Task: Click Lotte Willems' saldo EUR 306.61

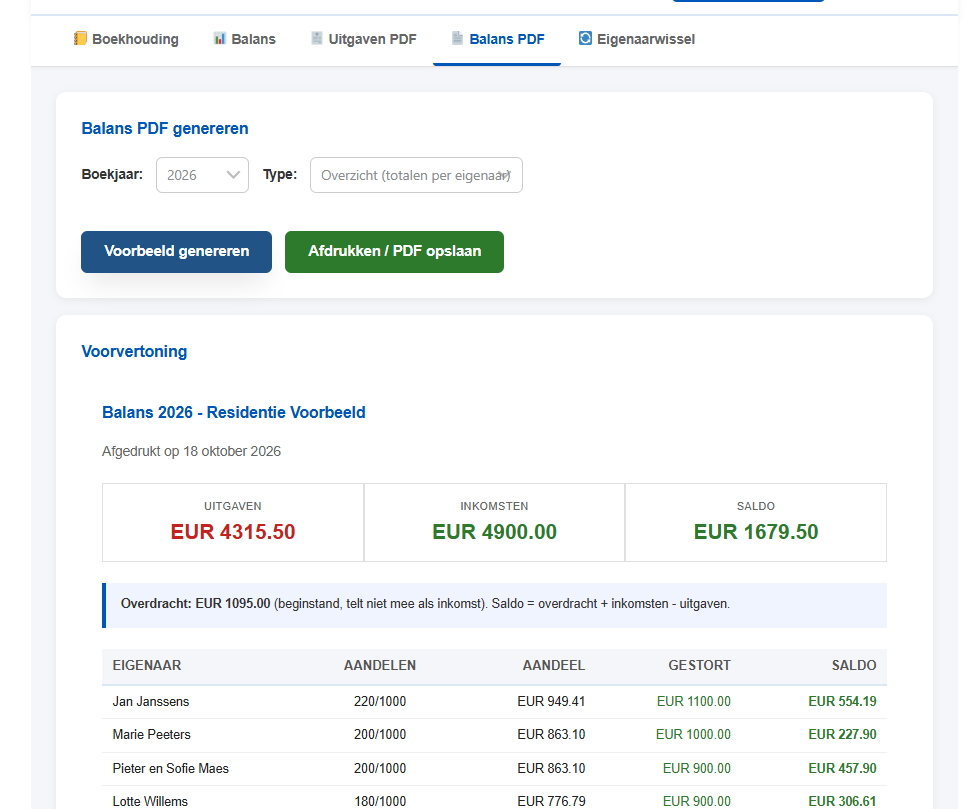Action: click(843, 802)
